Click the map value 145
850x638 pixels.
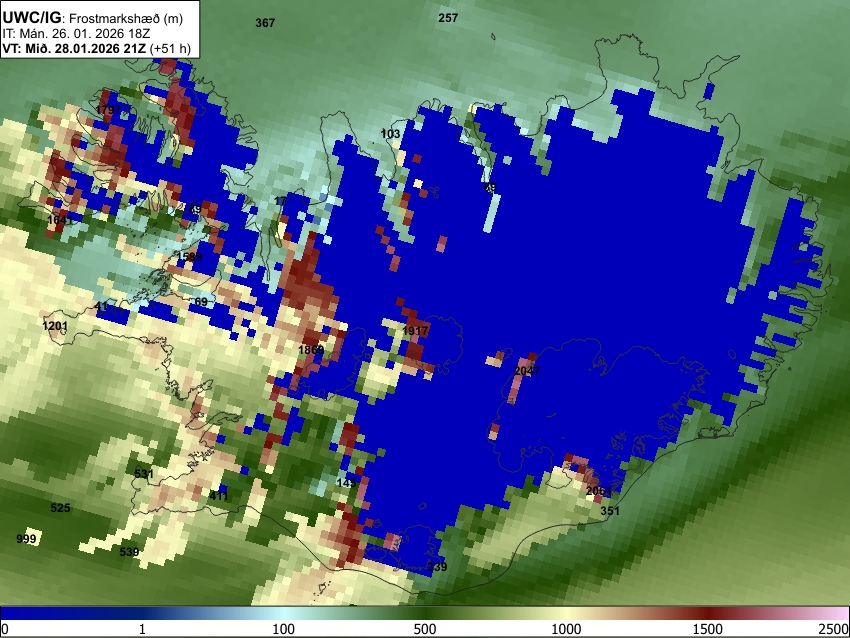point(346,482)
